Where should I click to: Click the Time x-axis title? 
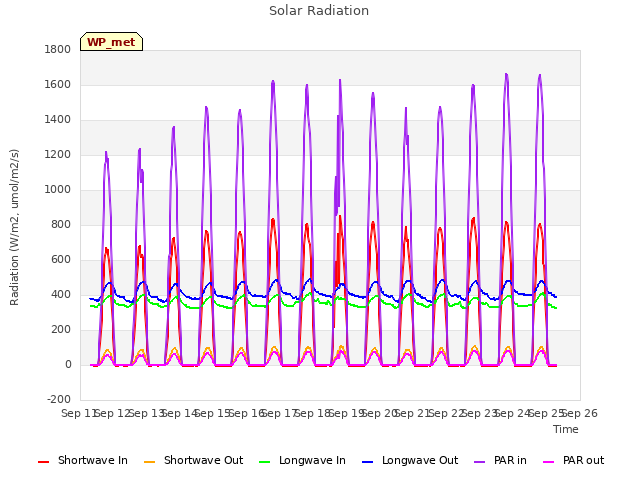coord(566,429)
